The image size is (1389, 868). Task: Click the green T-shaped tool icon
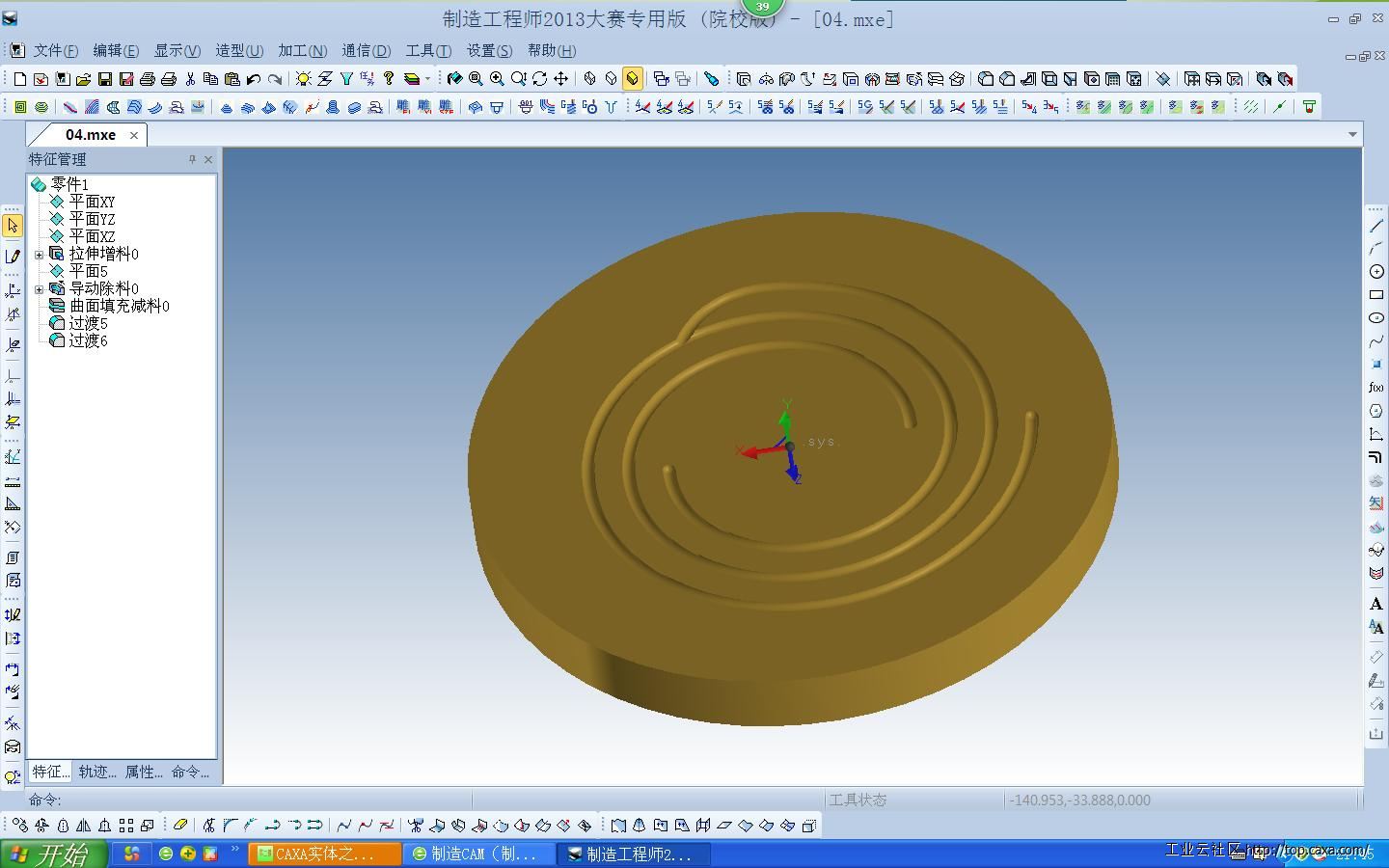pos(1309,107)
